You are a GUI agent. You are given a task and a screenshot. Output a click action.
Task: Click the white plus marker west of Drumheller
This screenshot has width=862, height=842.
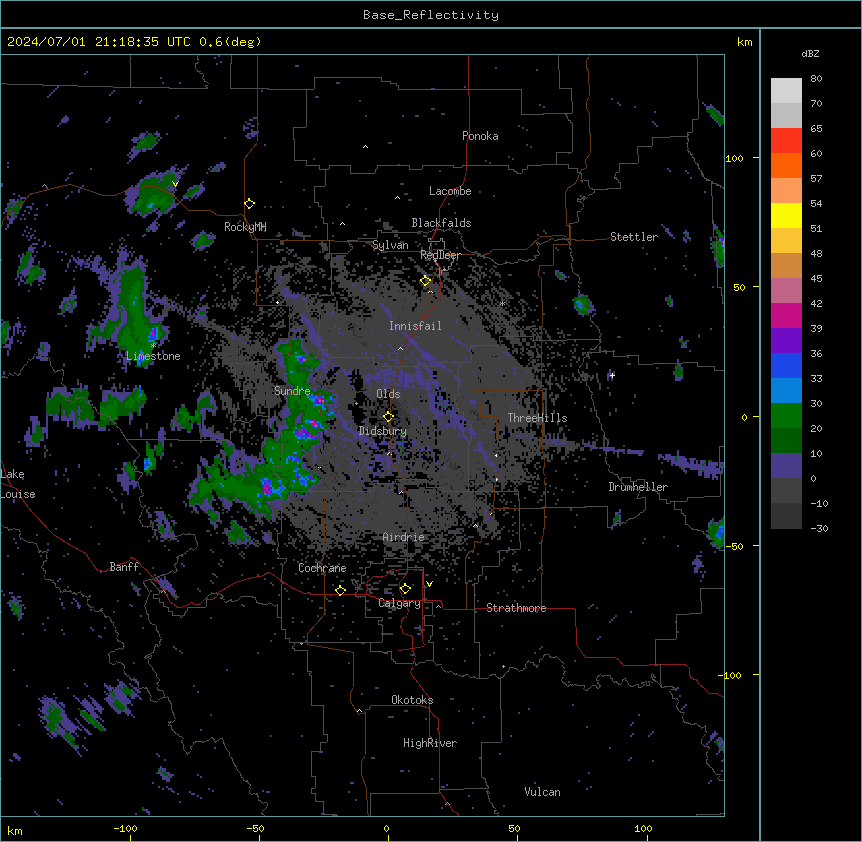pos(612,375)
